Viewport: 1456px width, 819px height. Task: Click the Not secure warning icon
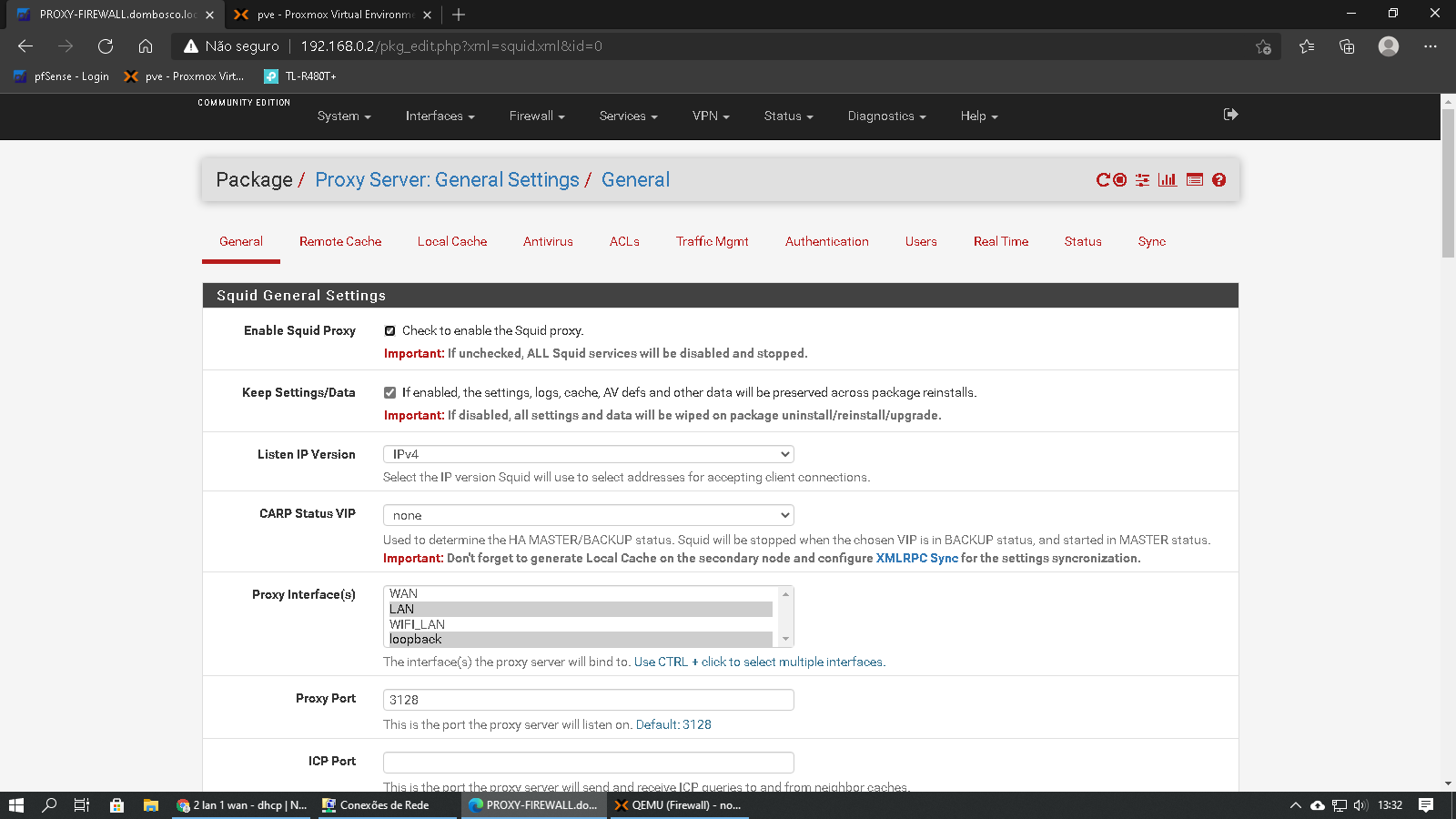pos(191,46)
